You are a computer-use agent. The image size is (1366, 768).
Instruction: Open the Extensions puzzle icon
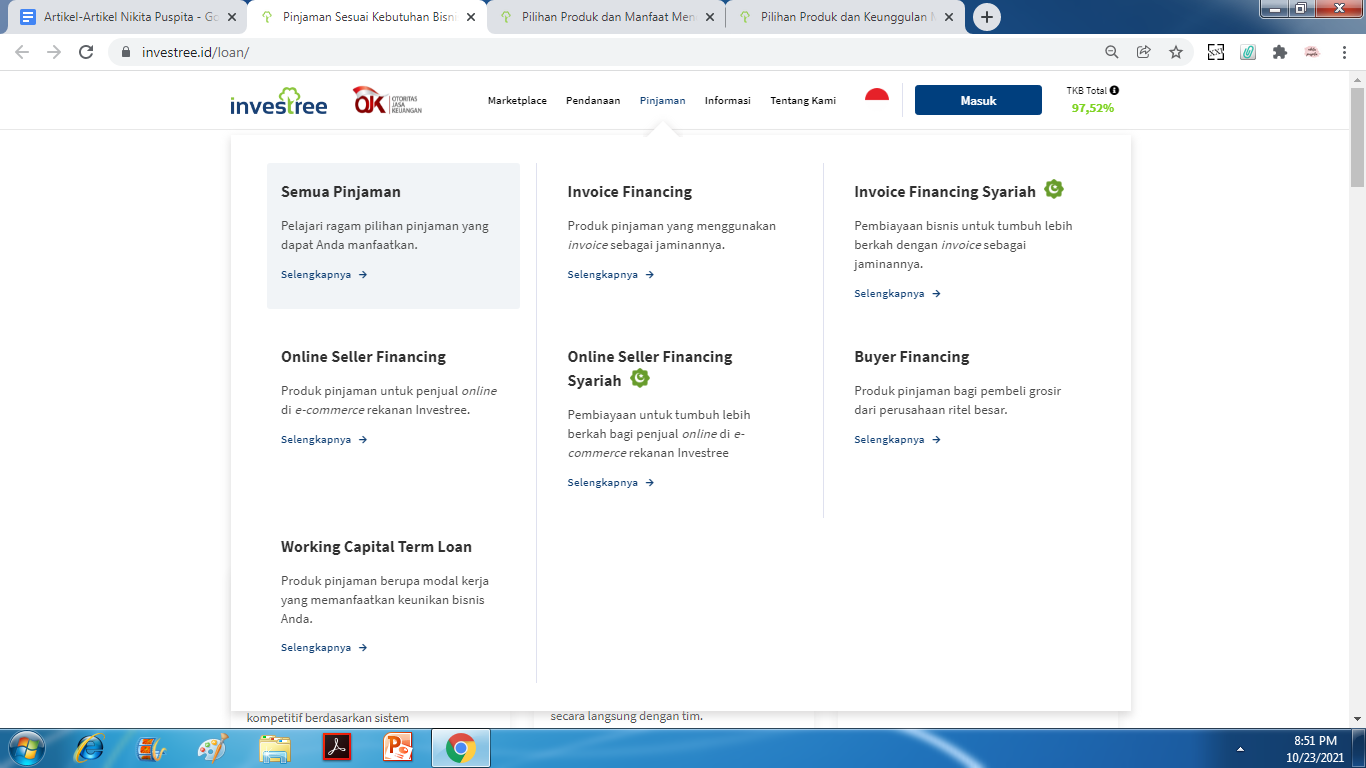click(x=1280, y=52)
